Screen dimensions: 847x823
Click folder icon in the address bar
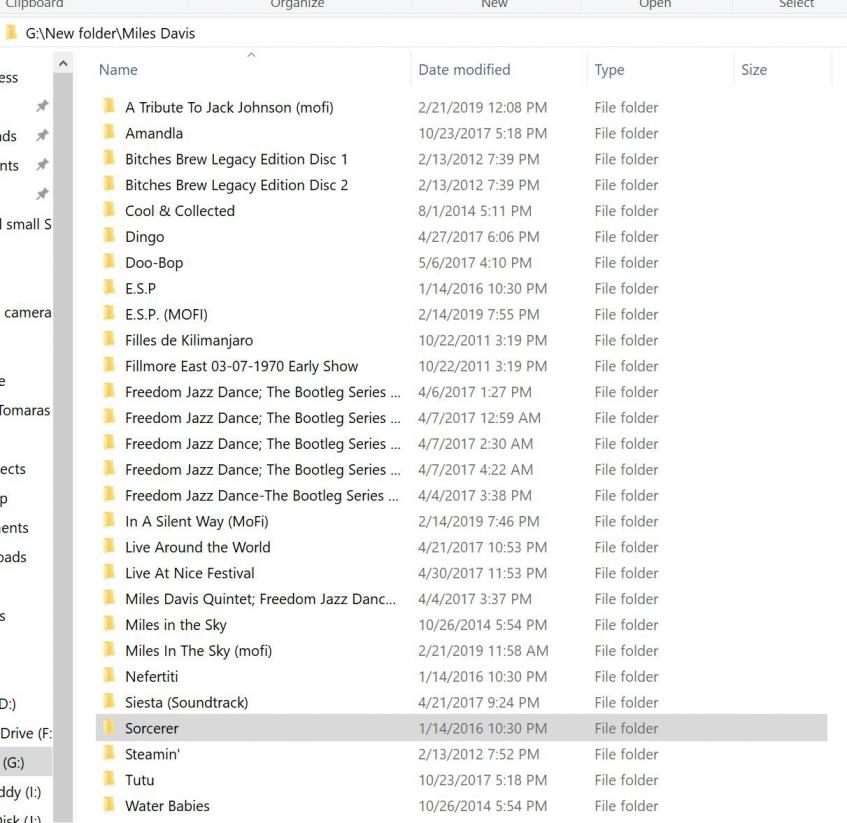11,33
